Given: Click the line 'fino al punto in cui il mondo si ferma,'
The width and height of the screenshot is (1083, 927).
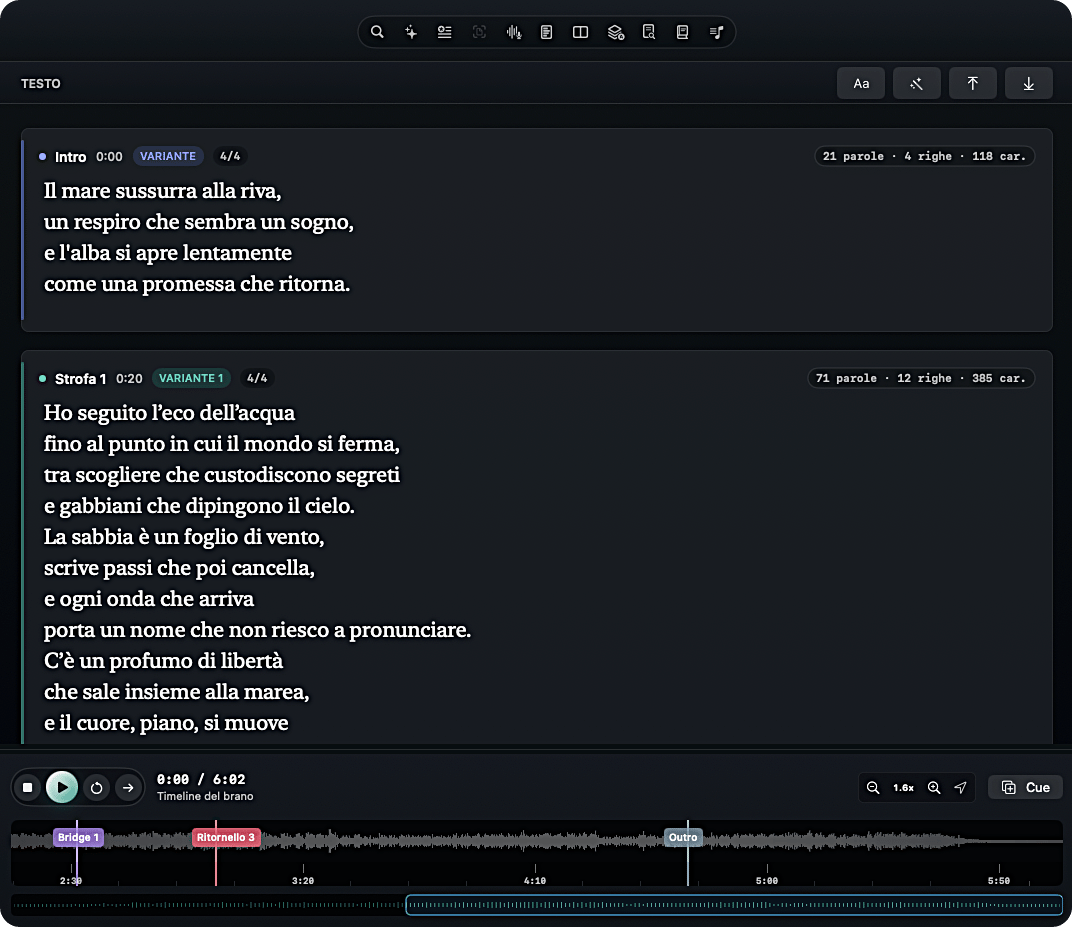Looking at the screenshot, I should [222, 443].
